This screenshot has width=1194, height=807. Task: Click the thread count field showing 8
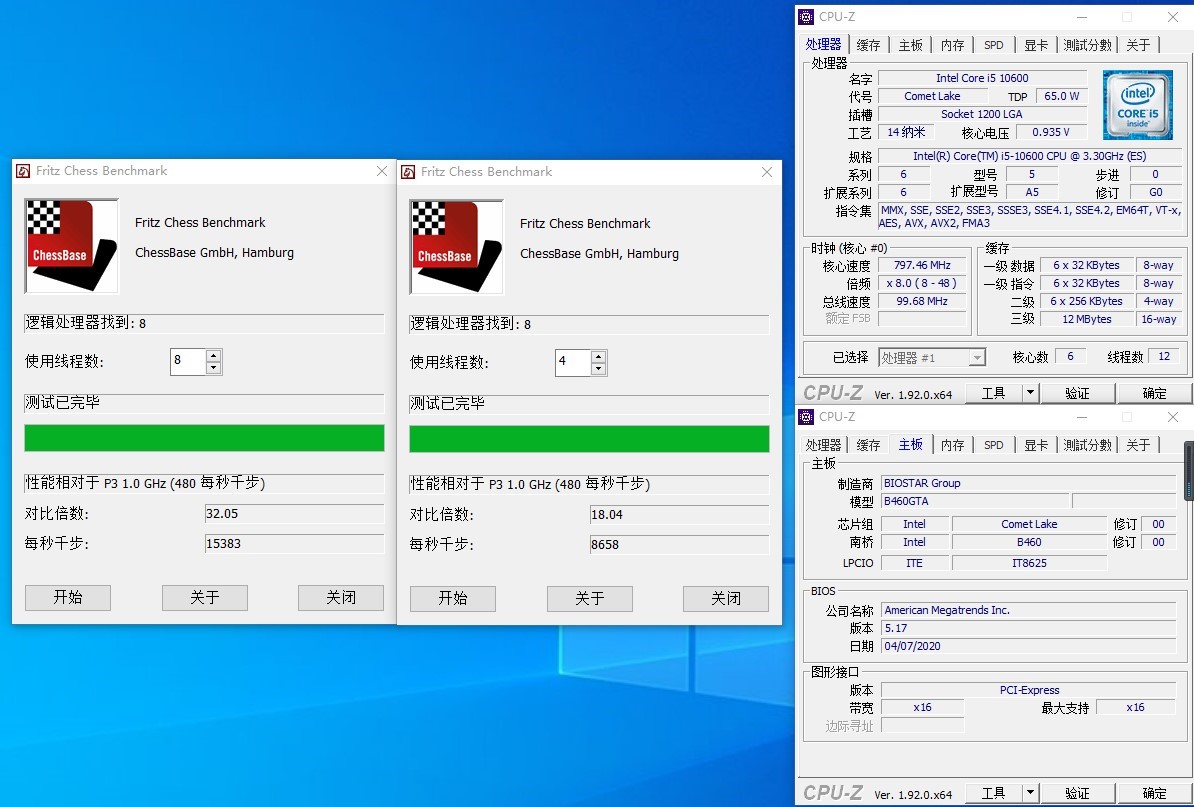point(188,362)
